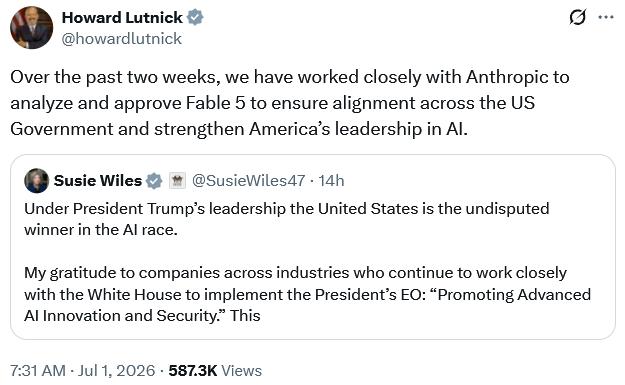Viewport: 625px width, 385px height.
Task: Click Howard Lutnick's blue verified badge
Action: pos(195,18)
